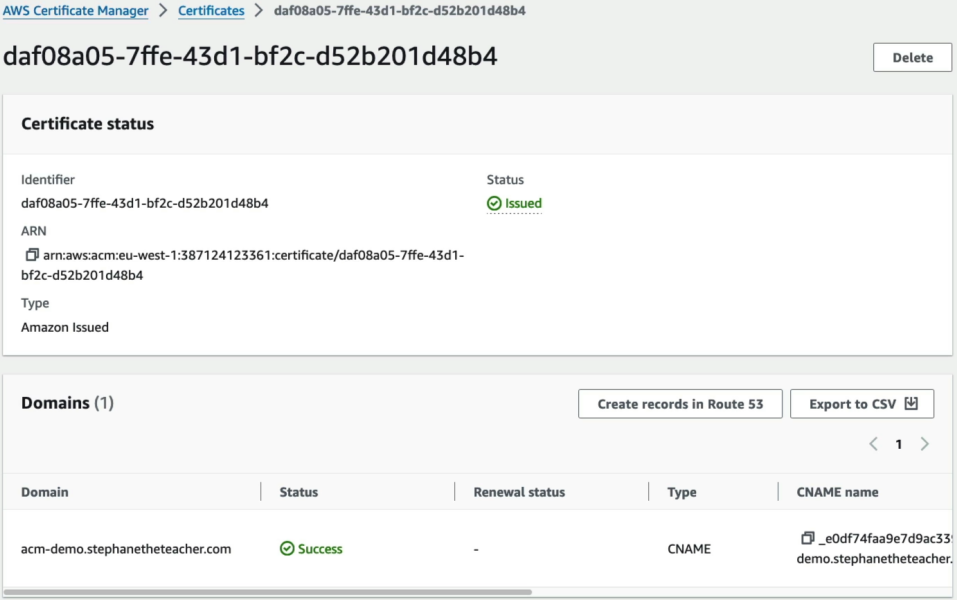The height and width of the screenshot is (600, 957).
Task: Open AWS Certificate Manager breadcrumb link
Action: (x=76, y=10)
